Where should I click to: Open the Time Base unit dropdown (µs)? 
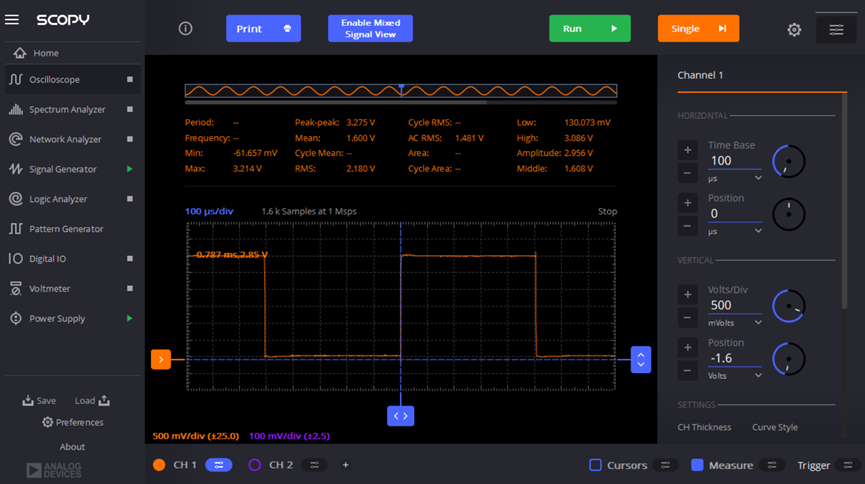(x=735, y=178)
